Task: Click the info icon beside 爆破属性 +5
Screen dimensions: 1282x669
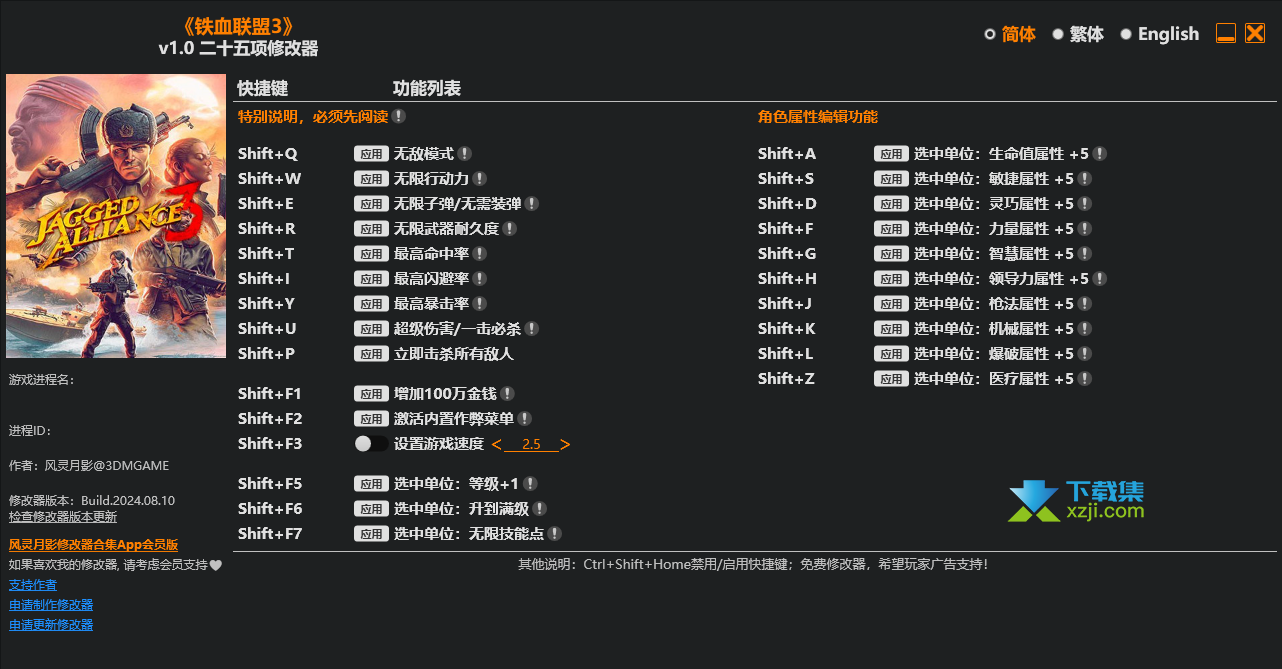Action: 1085,354
